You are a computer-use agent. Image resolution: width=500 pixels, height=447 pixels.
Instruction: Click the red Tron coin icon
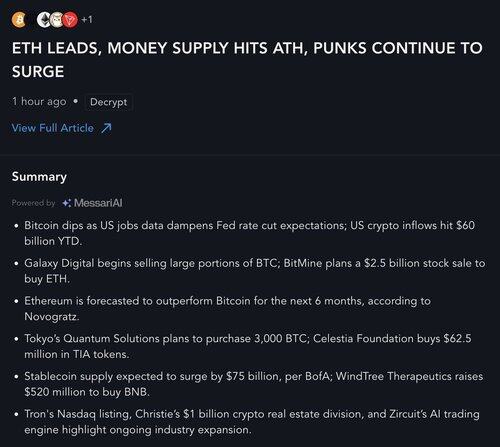click(x=70, y=20)
